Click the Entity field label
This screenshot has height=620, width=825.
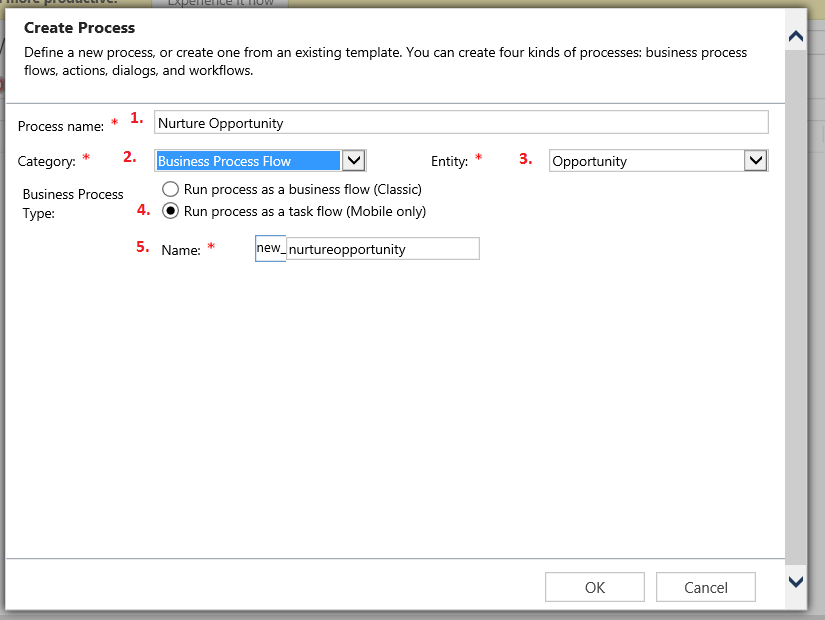(x=449, y=161)
